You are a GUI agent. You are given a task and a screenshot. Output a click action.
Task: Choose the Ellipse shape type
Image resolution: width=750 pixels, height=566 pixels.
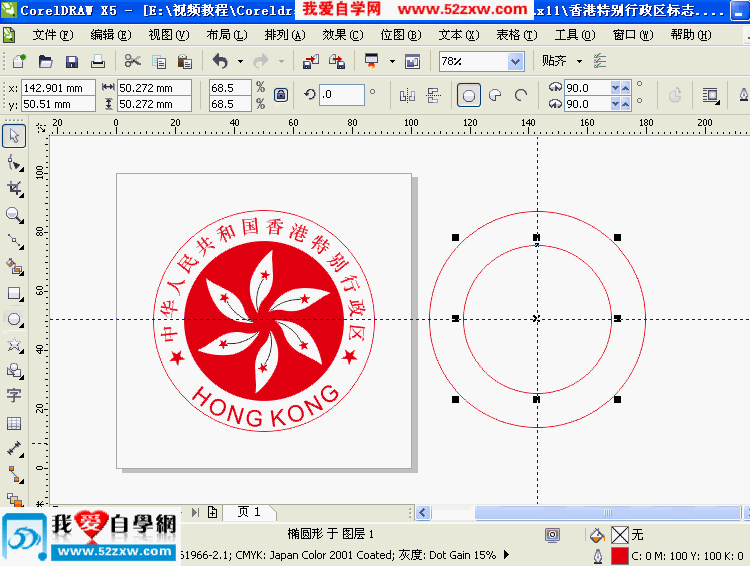click(469, 95)
